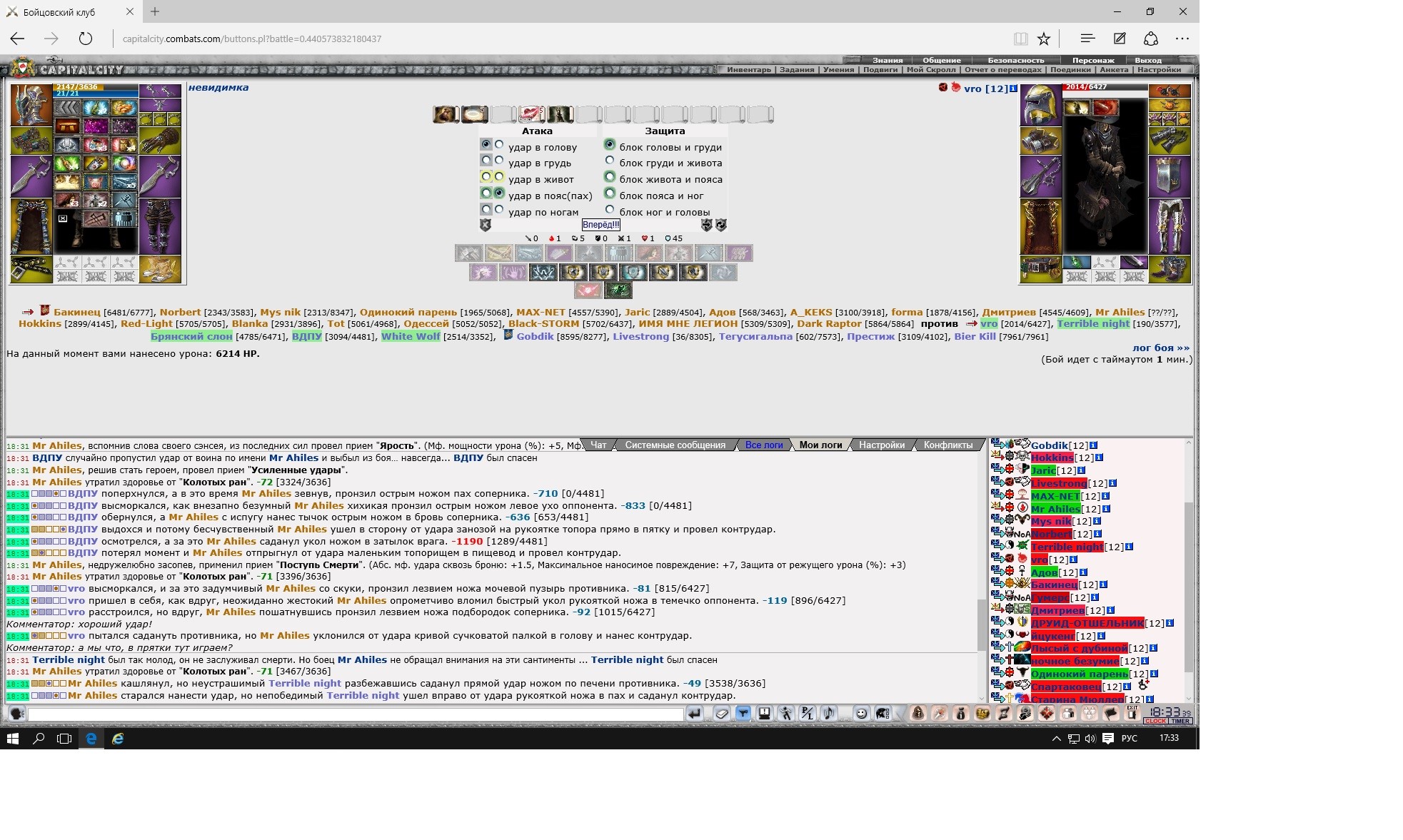Screen dimensions: 1403x840
Task: Click the swap-arrows shield icon below defense options
Action: coord(706,225)
